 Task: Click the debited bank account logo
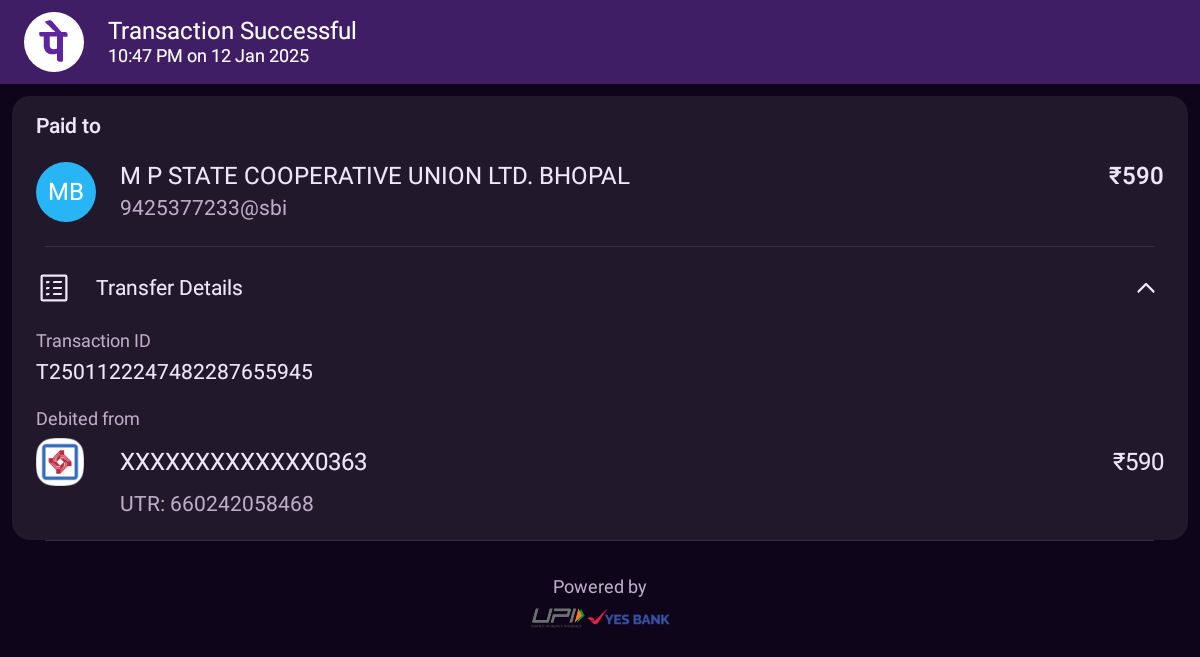(x=60, y=462)
